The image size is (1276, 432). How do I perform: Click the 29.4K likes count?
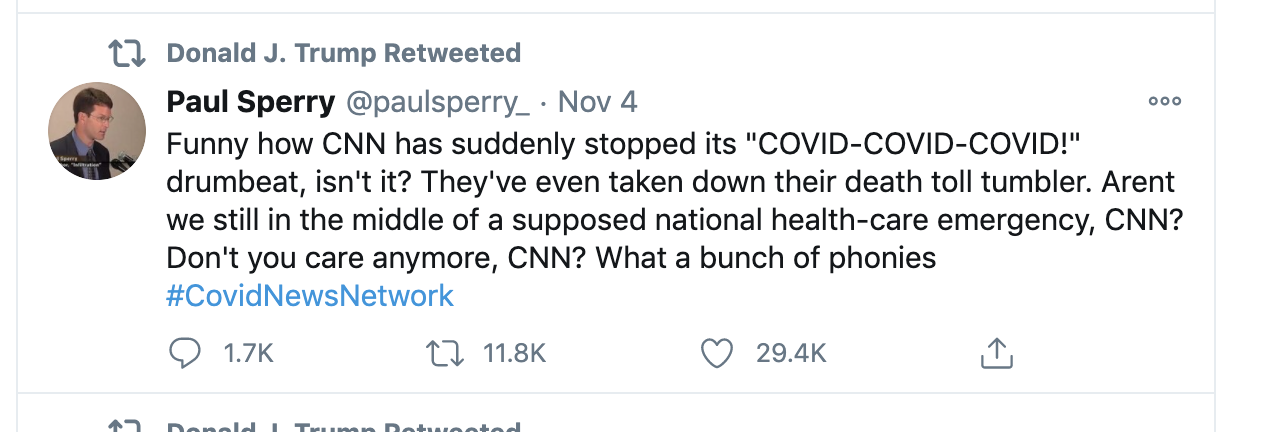tap(791, 352)
